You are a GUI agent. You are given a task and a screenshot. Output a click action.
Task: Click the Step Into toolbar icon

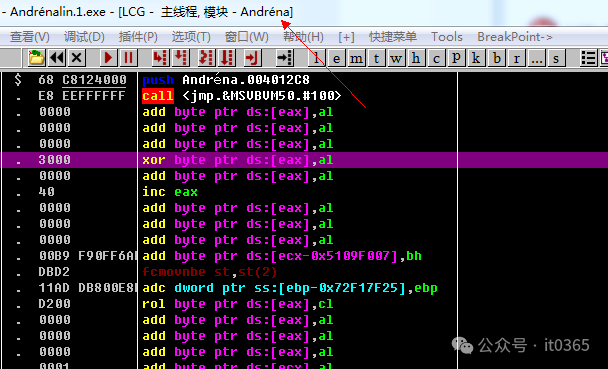[x=160, y=58]
